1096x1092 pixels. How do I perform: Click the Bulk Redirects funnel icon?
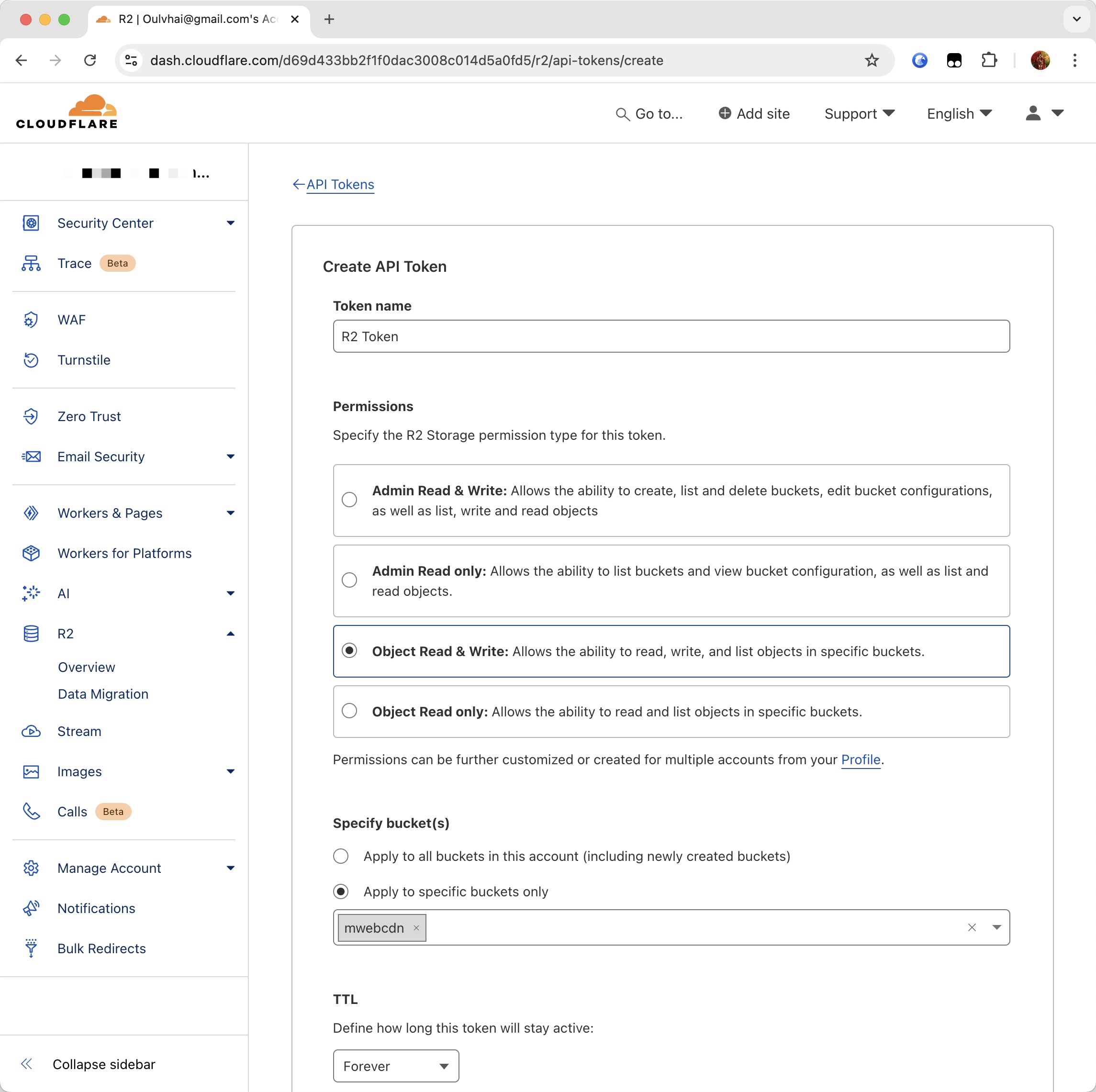pyautogui.click(x=31, y=948)
